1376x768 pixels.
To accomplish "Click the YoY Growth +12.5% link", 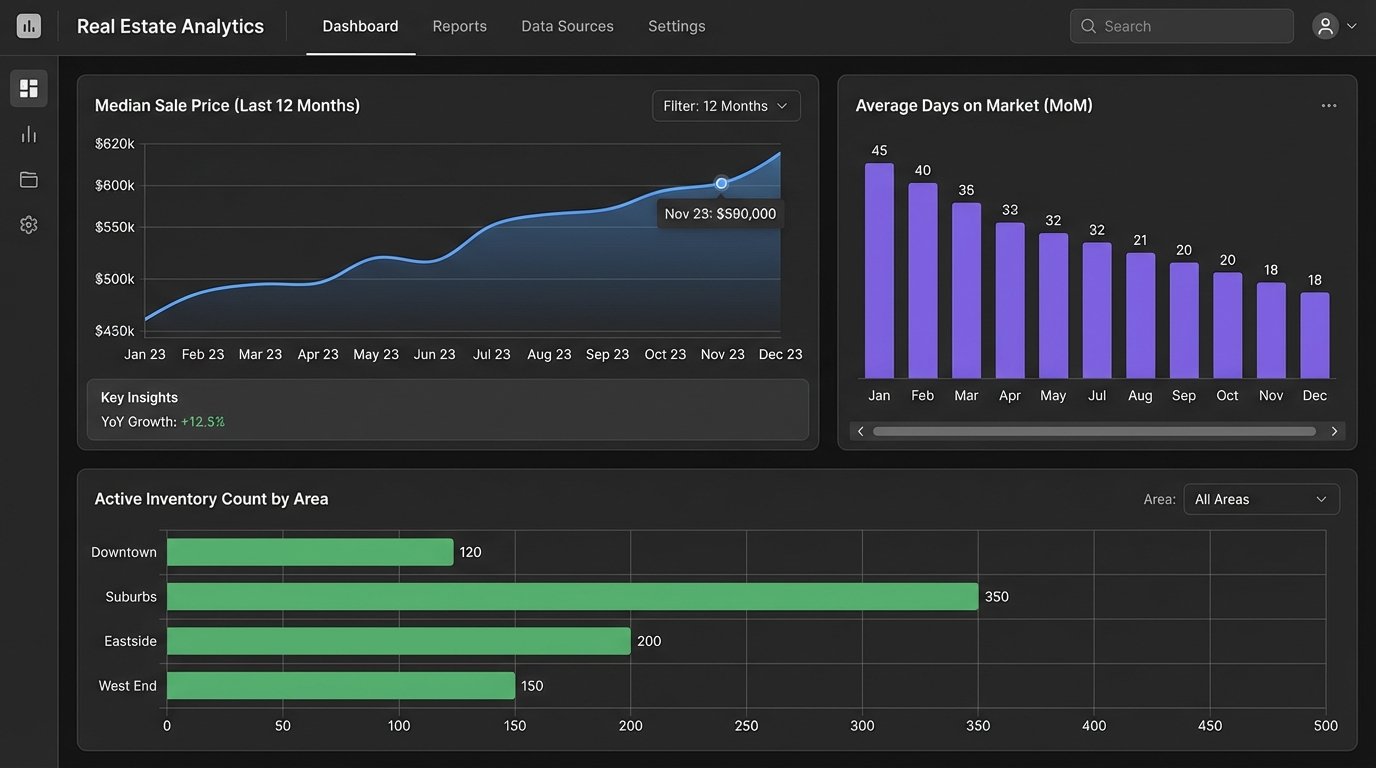I will pyautogui.click(x=202, y=421).
